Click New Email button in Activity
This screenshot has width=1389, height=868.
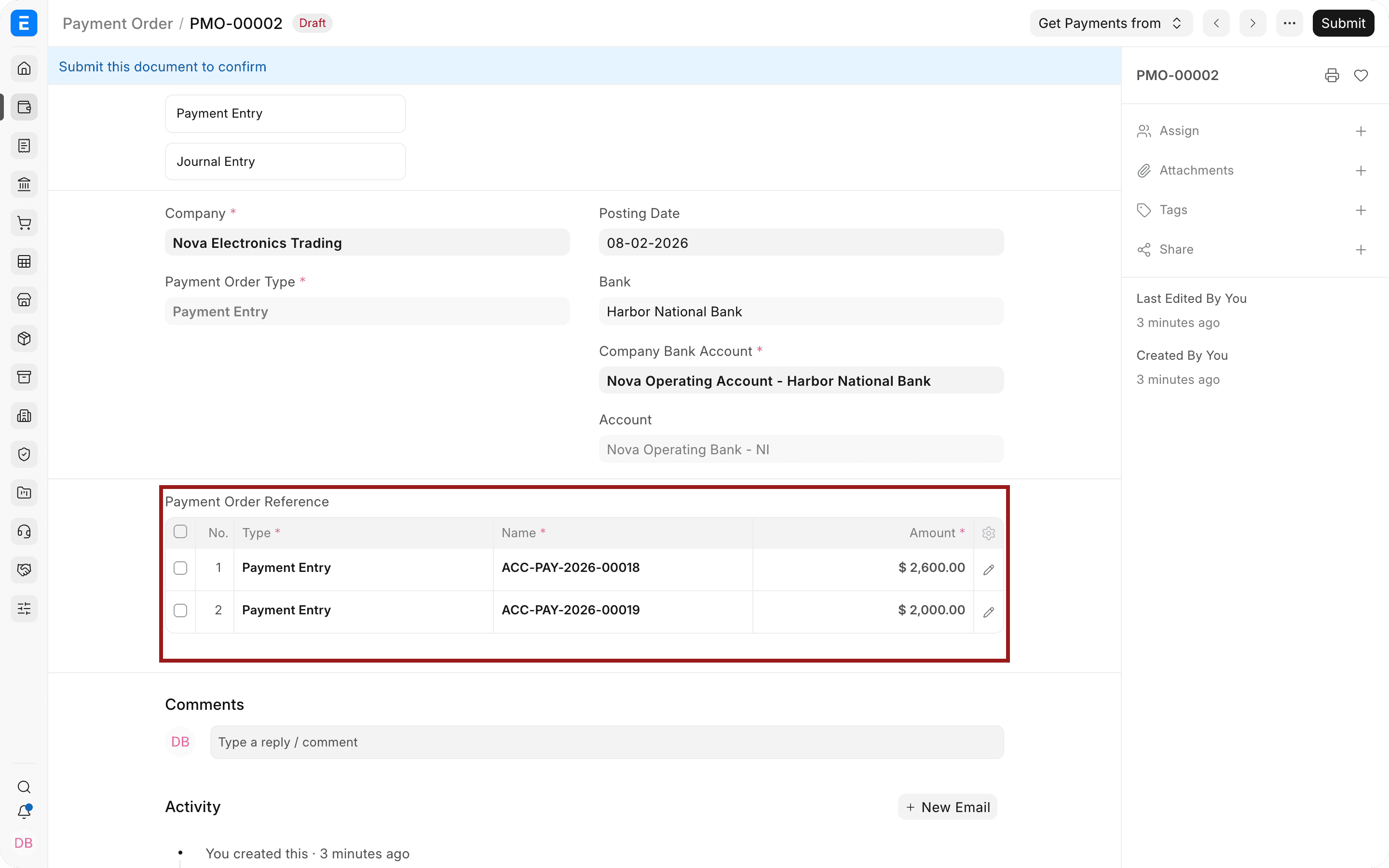[948, 807]
